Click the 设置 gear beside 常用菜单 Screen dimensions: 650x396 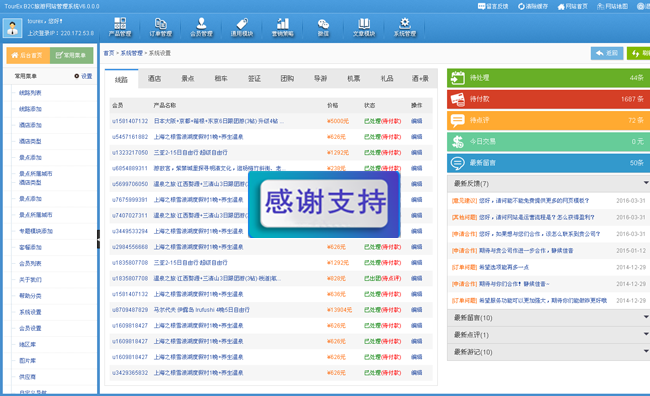77,76
